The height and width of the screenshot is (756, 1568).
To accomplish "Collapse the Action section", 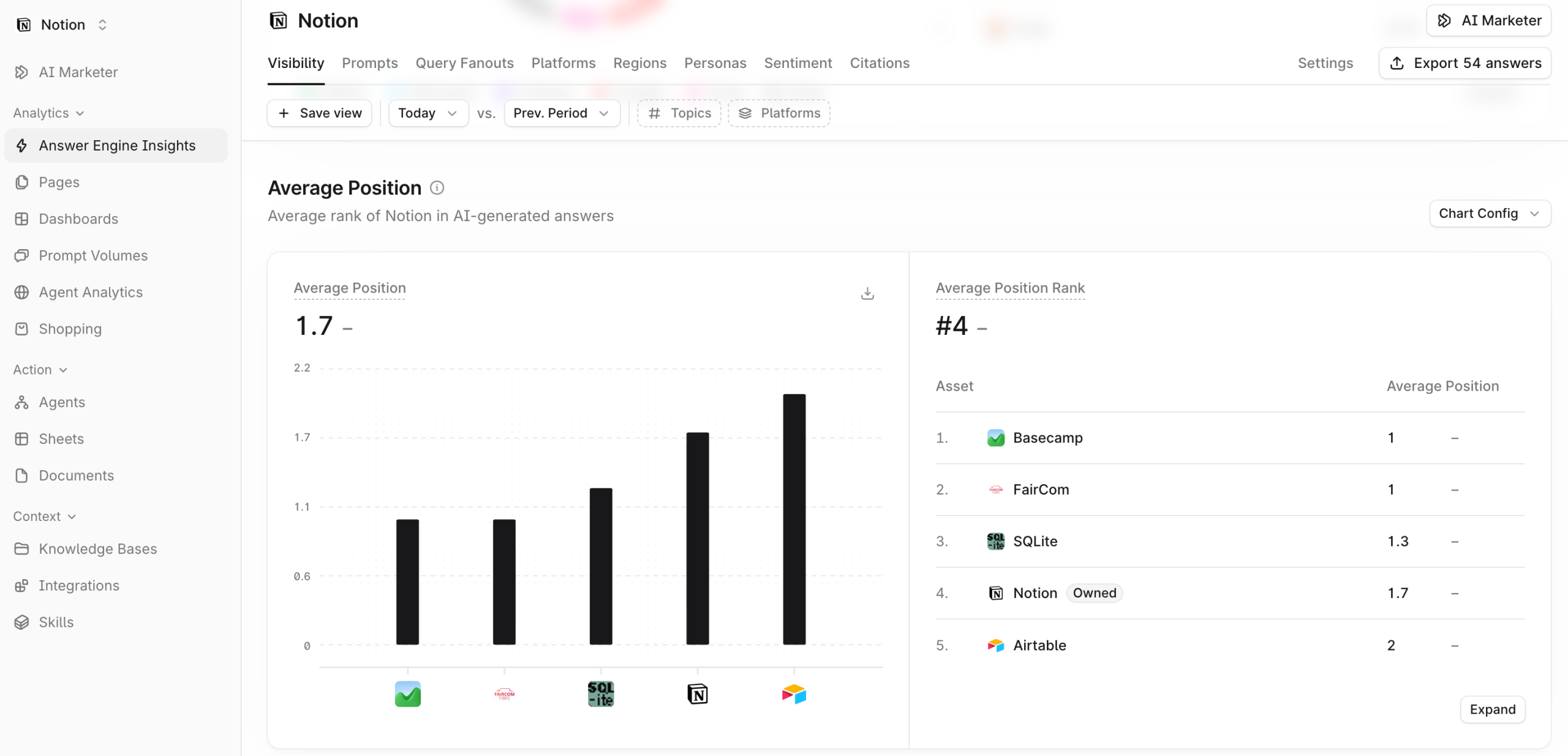I will pyautogui.click(x=40, y=370).
